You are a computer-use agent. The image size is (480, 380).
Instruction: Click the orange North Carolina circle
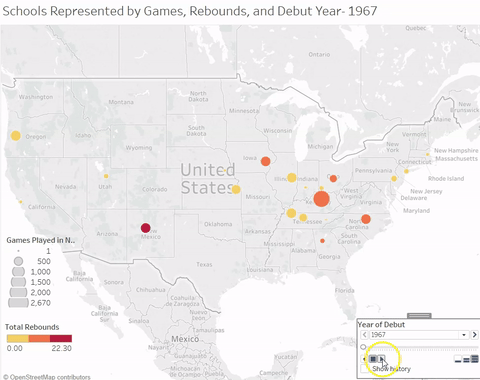[366, 219]
